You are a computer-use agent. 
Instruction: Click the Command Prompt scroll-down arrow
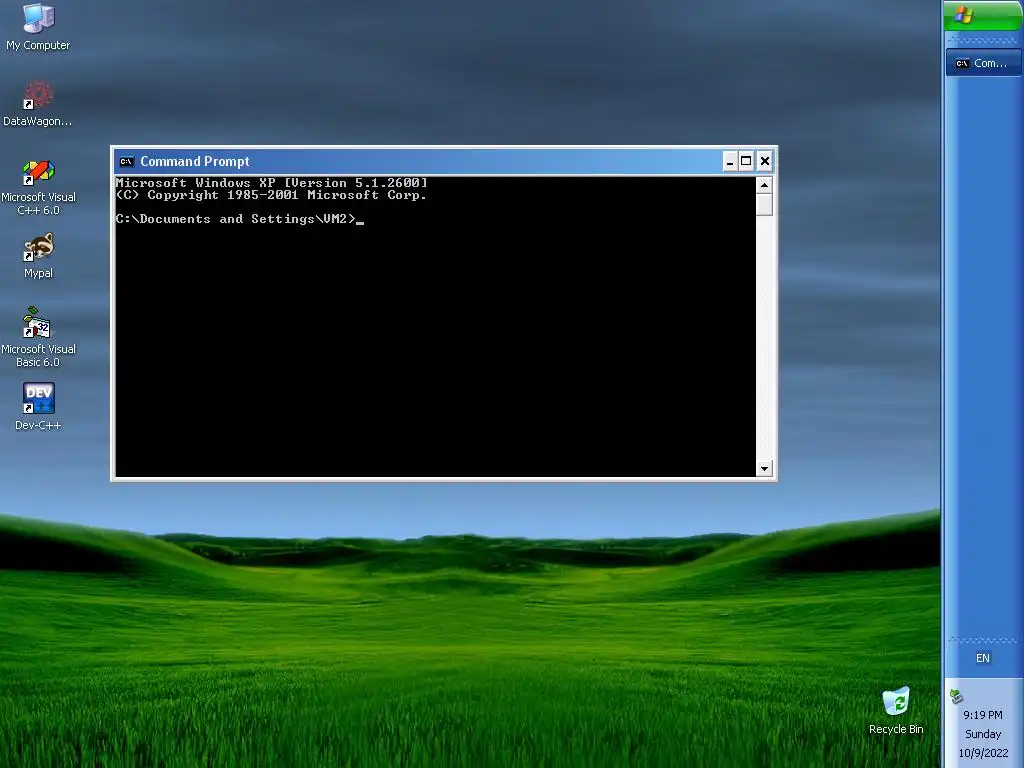click(x=764, y=468)
